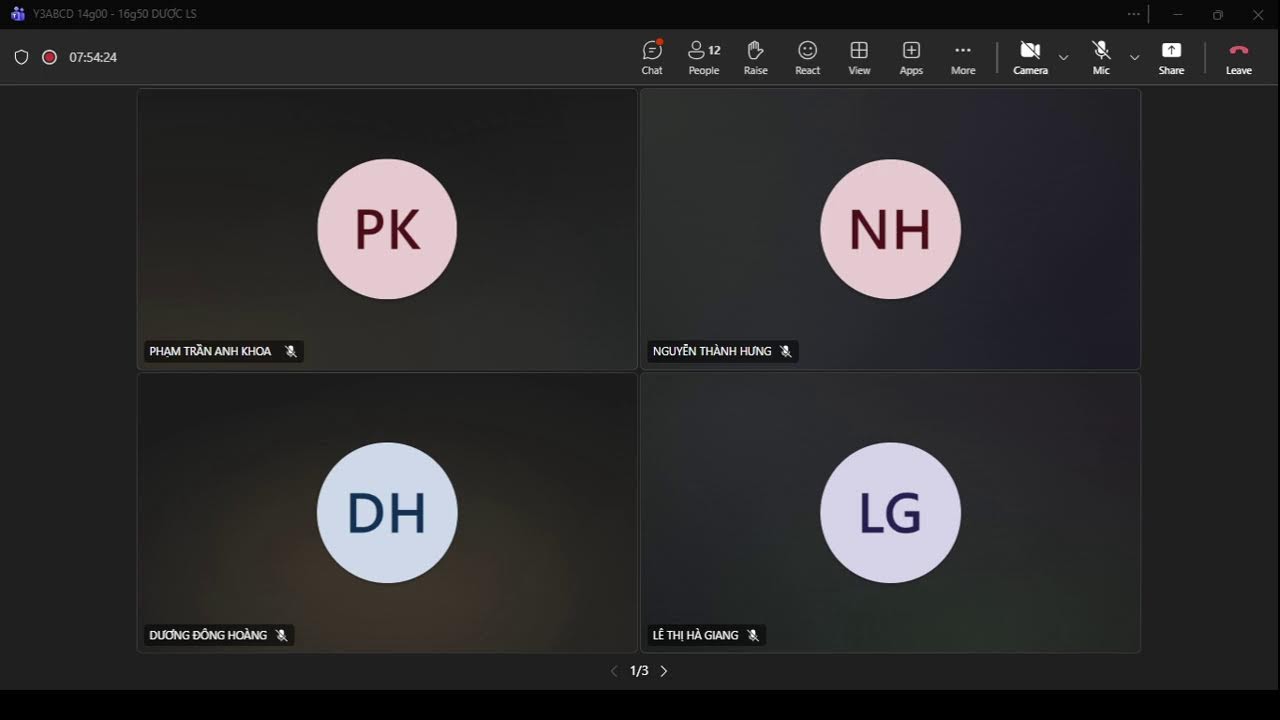
Task: Minimize the Teams meeting window
Action: tap(1178, 14)
